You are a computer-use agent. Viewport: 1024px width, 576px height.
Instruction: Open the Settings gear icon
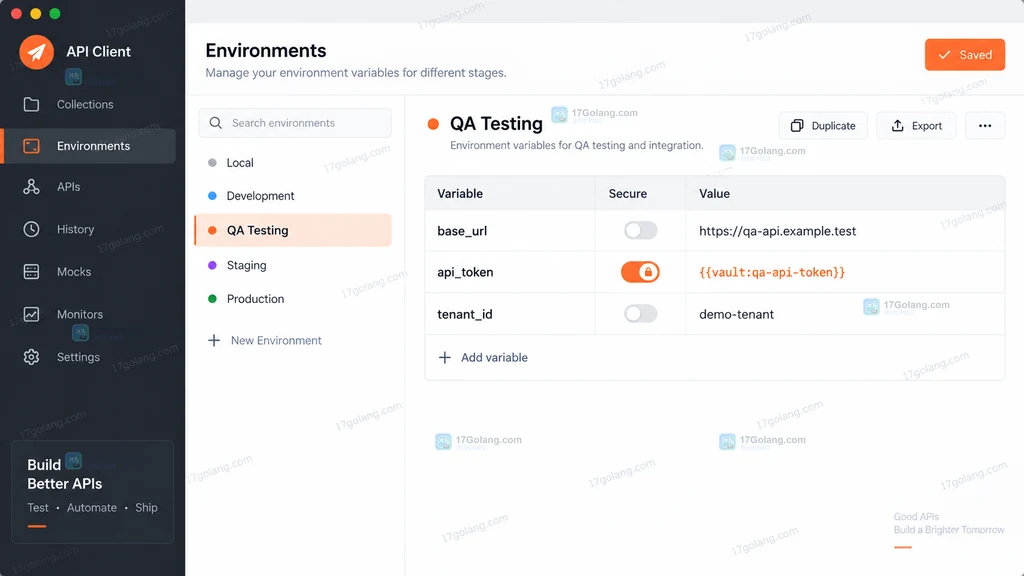[x=31, y=357]
